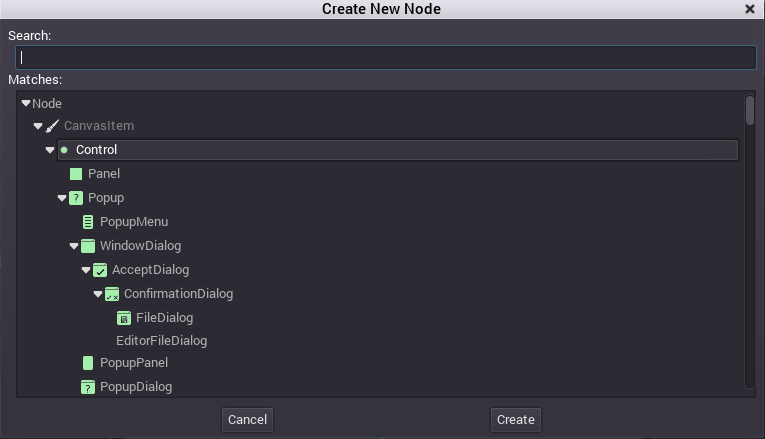765x439 pixels.
Task: Collapse the CanvasItem branch arrow
Action: point(38,126)
